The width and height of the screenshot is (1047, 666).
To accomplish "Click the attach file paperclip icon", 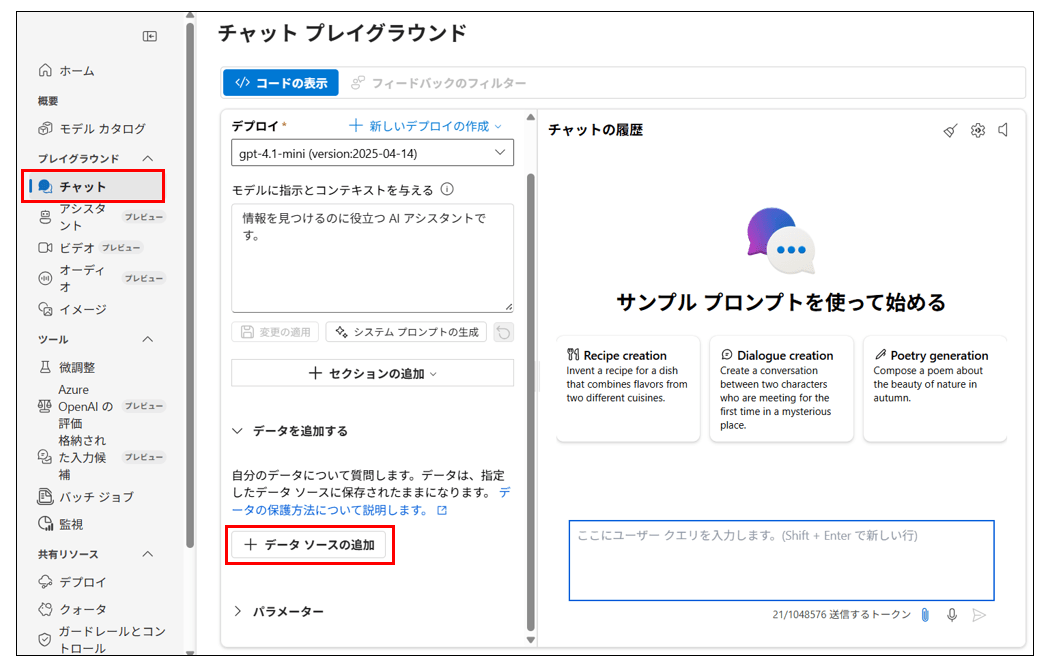I will [x=925, y=615].
